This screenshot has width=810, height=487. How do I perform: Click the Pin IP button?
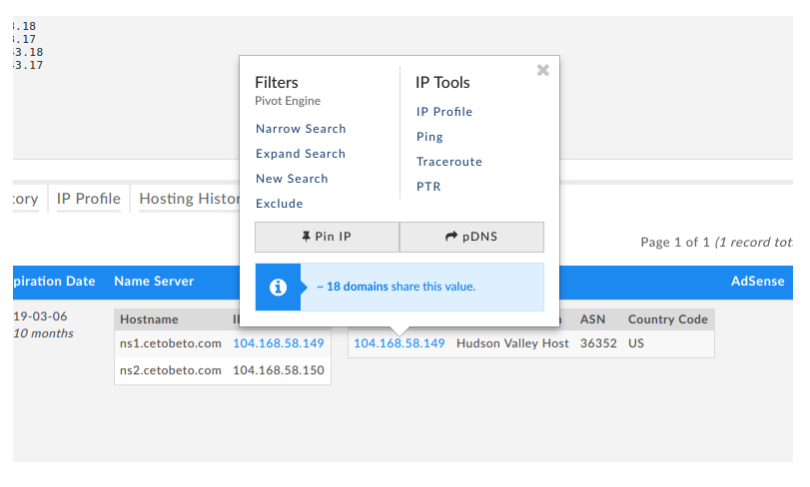[327, 237]
